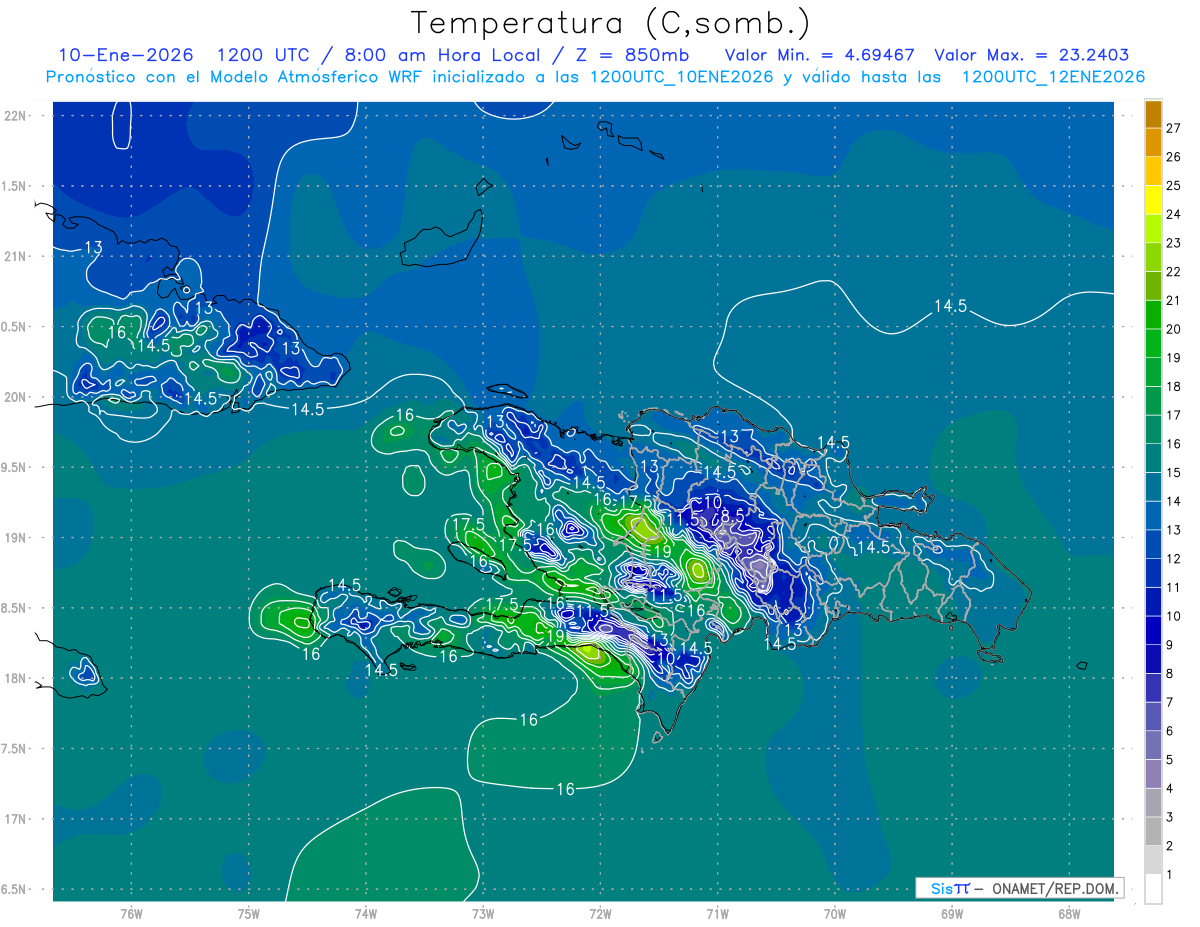Click the 22N latitude axis label
Viewport: 1200px width, 927px height.
tap(15, 115)
